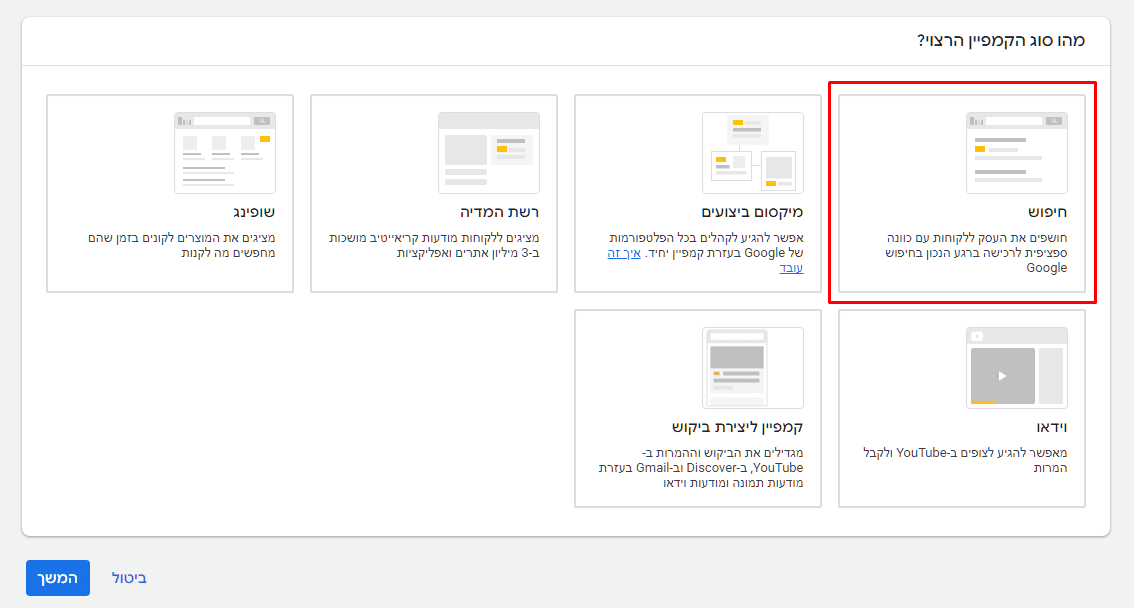Click the וידאו card title
The image size is (1134, 608).
tap(1052, 427)
